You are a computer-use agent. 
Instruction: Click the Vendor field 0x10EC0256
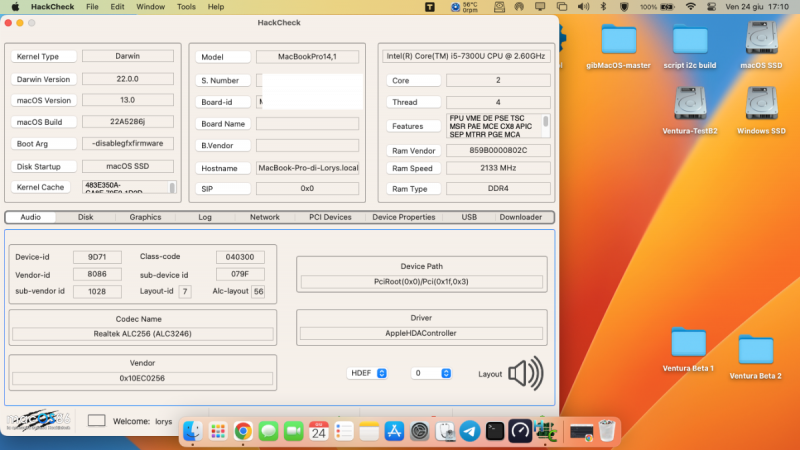pos(142,378)
